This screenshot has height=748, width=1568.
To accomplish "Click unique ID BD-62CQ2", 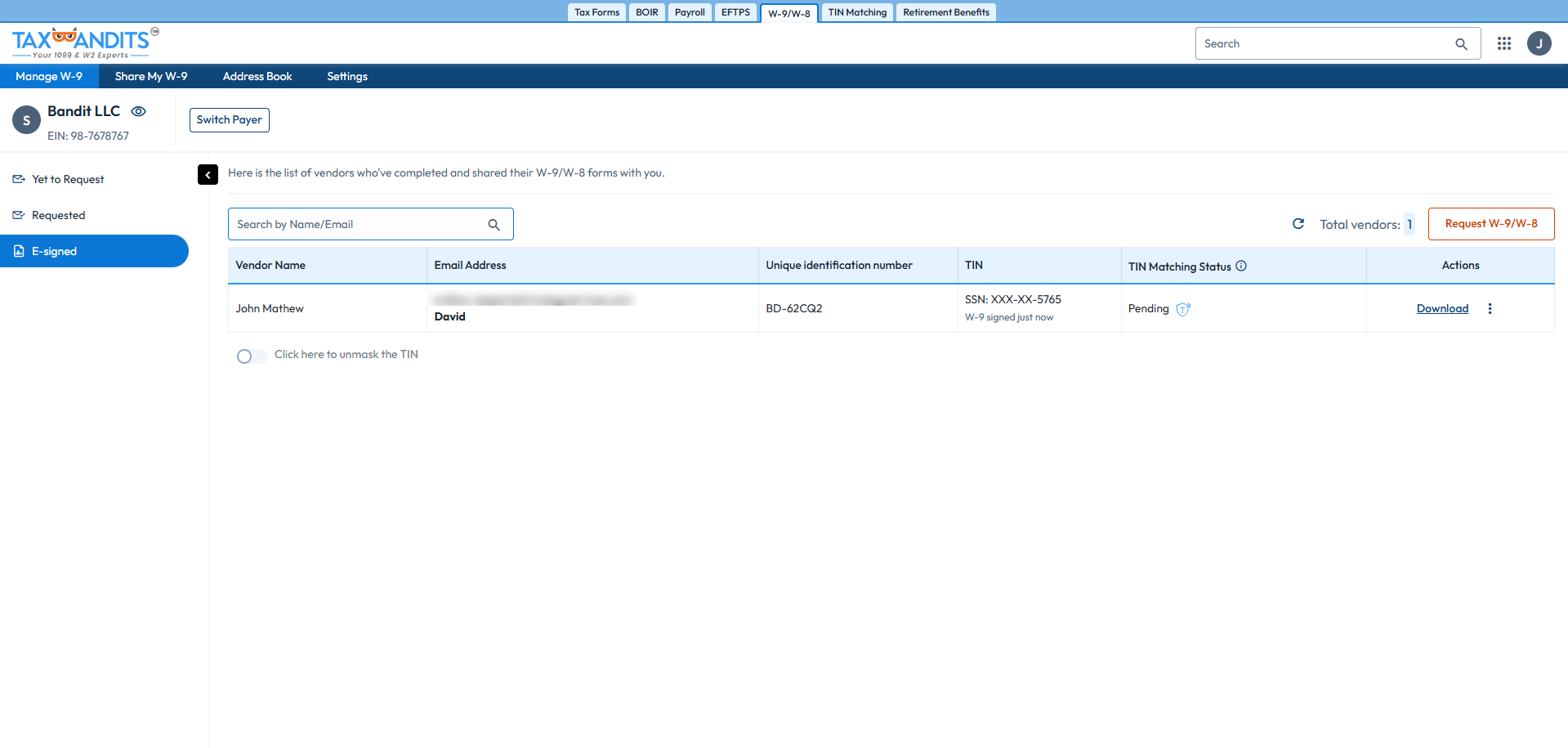I will 794,308.
